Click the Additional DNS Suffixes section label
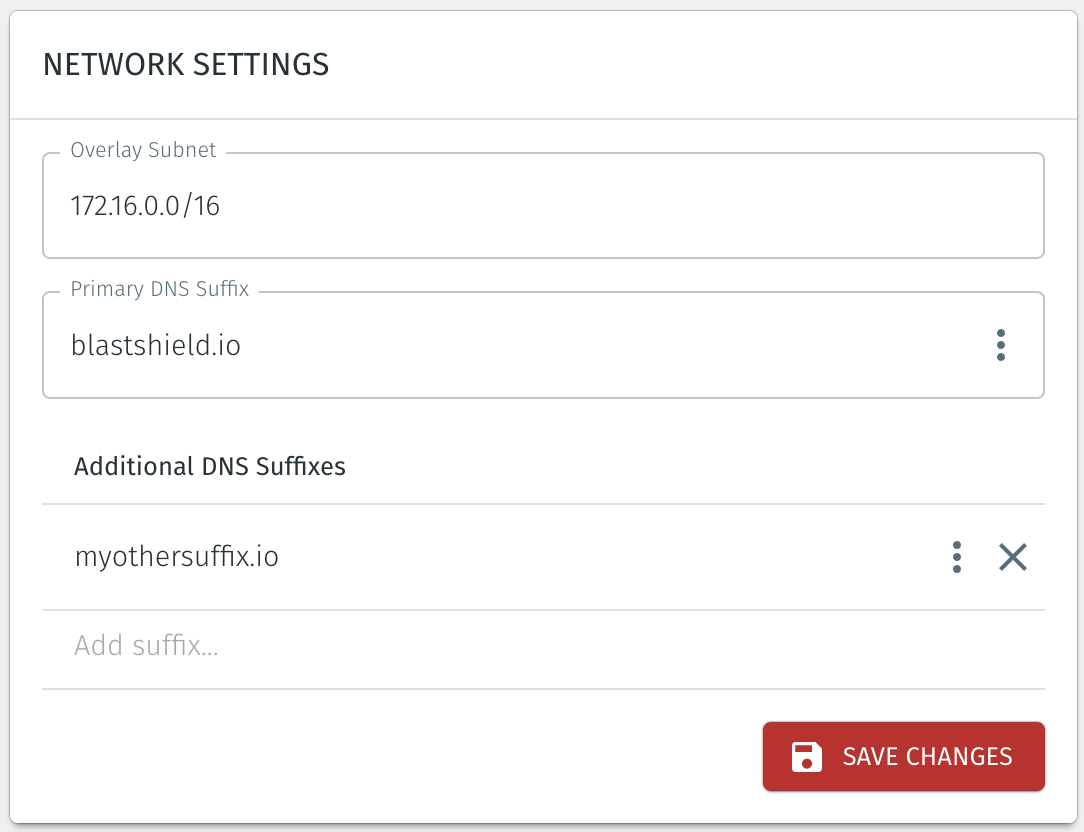The image size is (1084, 832). pos(209,466)
